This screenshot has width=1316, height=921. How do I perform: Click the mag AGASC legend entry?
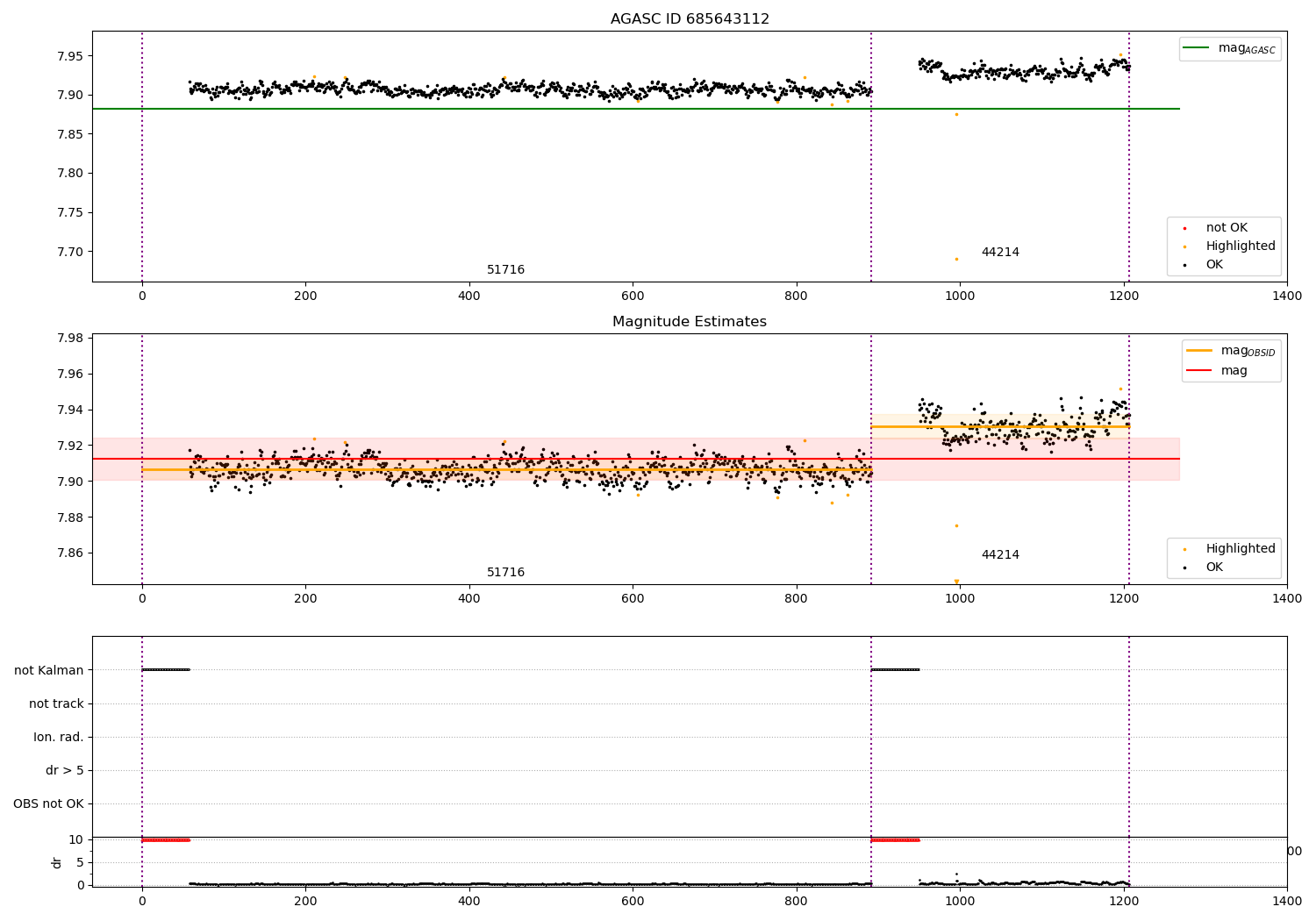tap(1230, 48)
